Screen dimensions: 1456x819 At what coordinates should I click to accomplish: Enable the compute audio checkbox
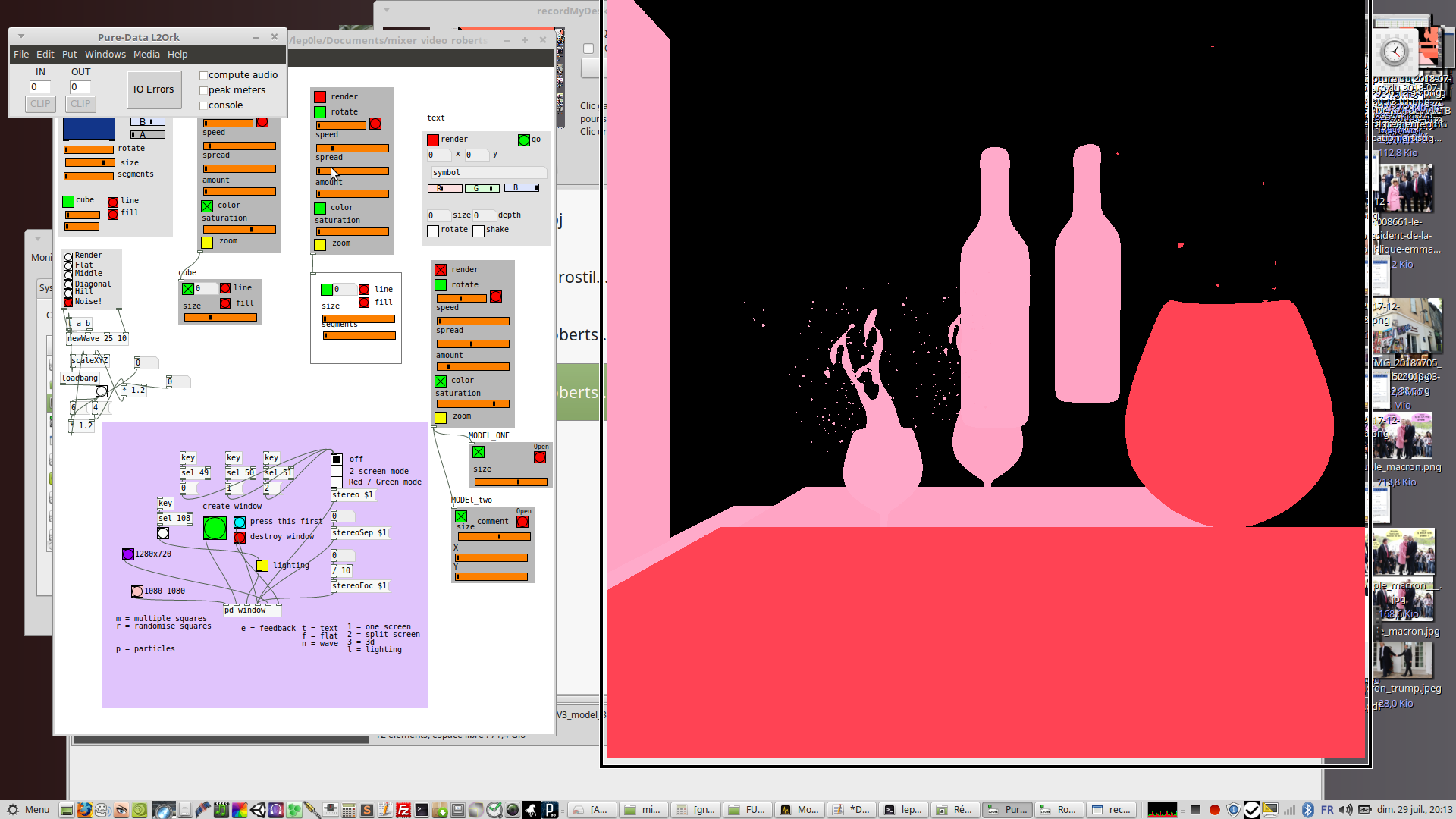[x=203, y=75]
